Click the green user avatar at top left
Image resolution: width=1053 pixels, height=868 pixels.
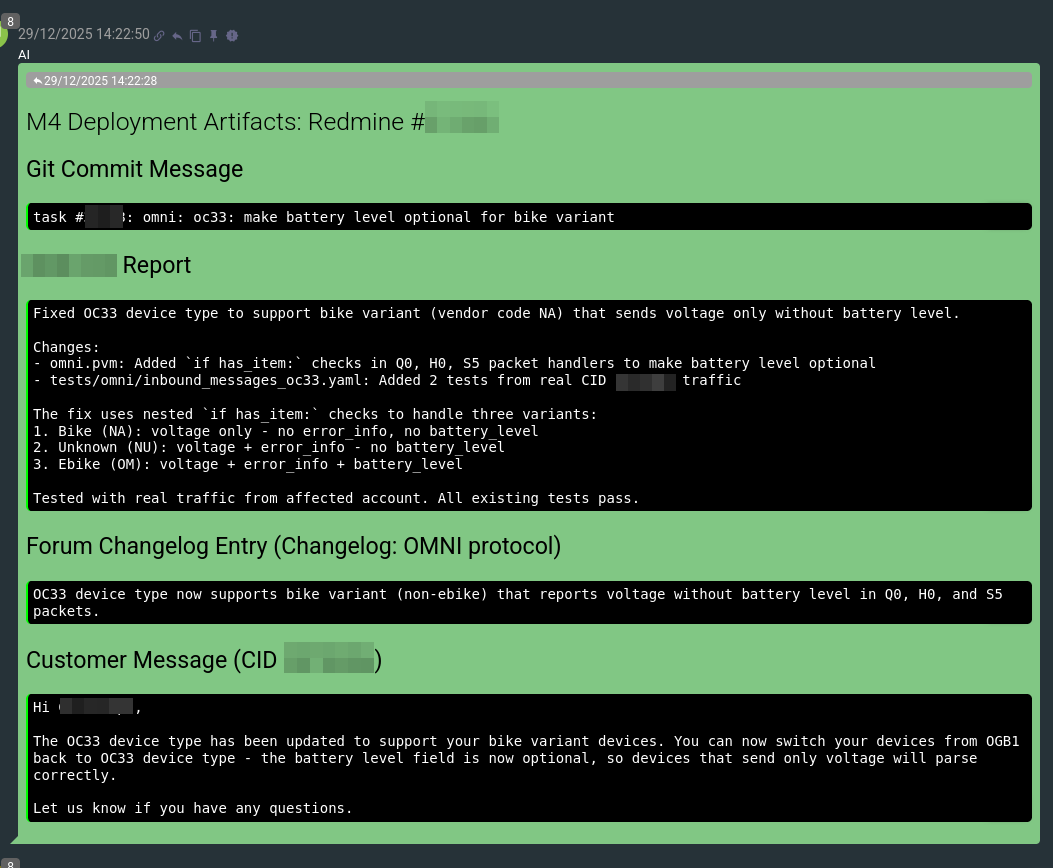(x=3, y=36)
